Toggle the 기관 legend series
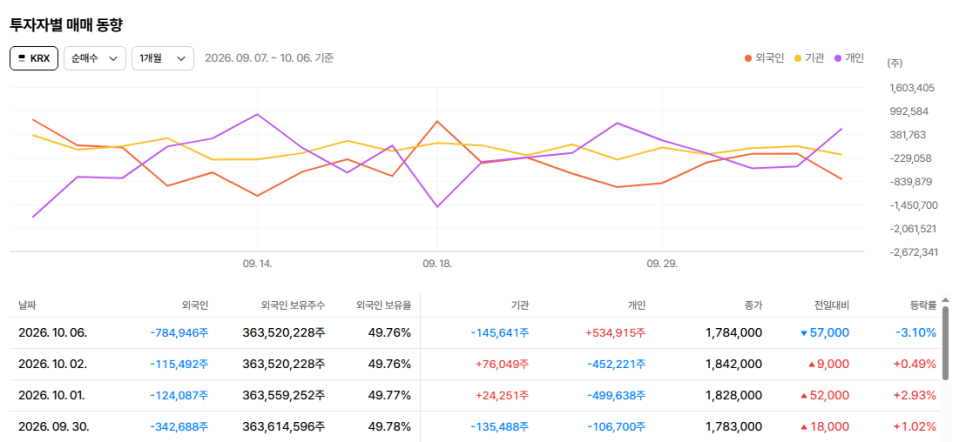 (809, 59)
